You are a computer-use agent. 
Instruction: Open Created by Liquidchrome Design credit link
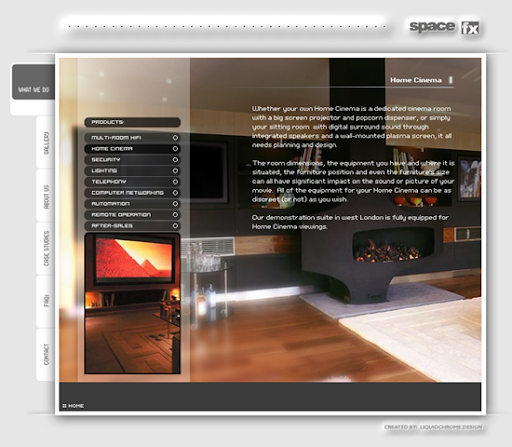pos(433,427)
